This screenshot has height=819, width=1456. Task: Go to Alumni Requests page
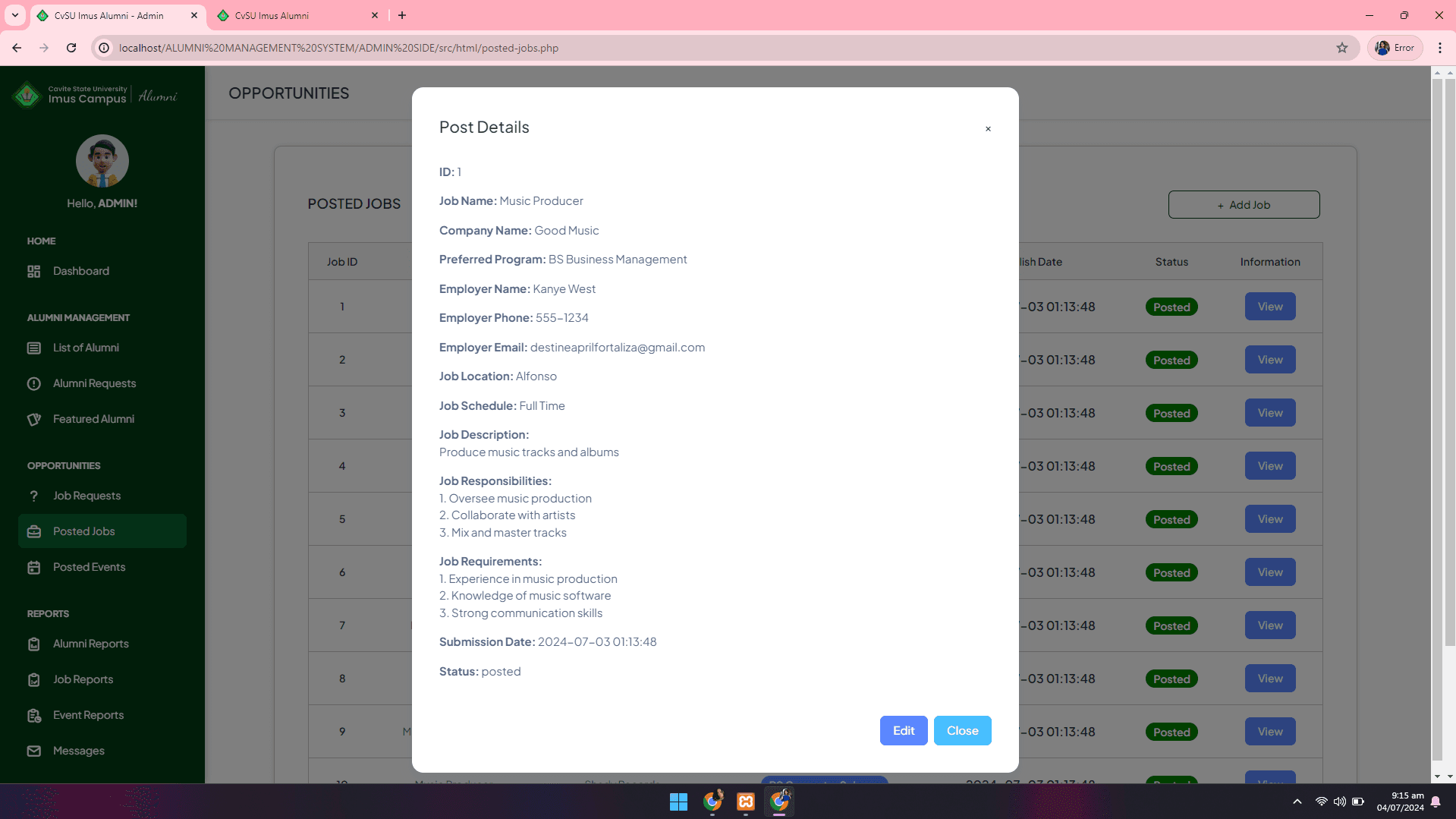click(95, 383)
